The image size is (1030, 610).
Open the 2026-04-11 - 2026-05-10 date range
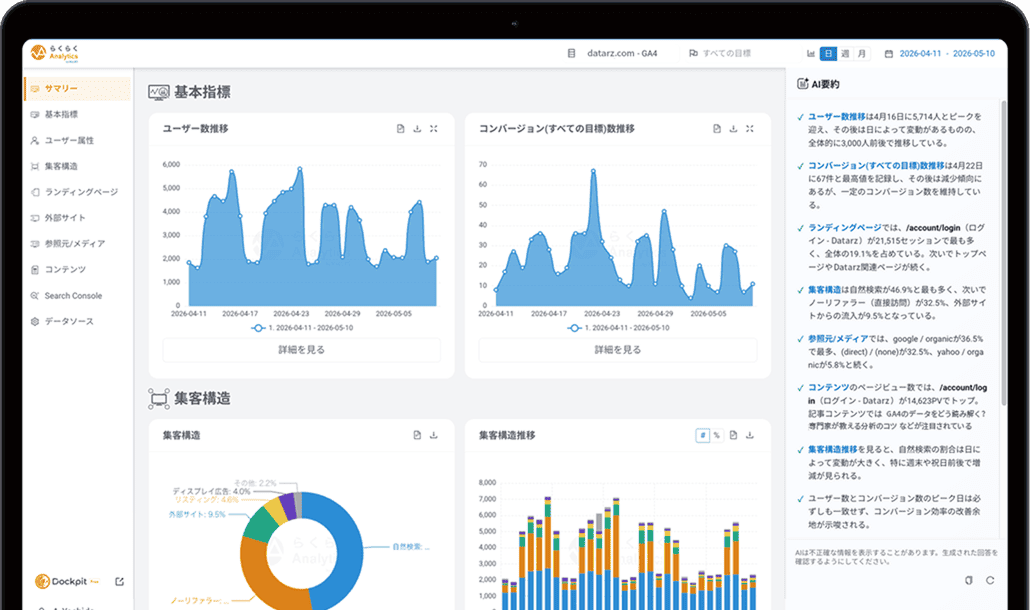[x=947, y=53]
